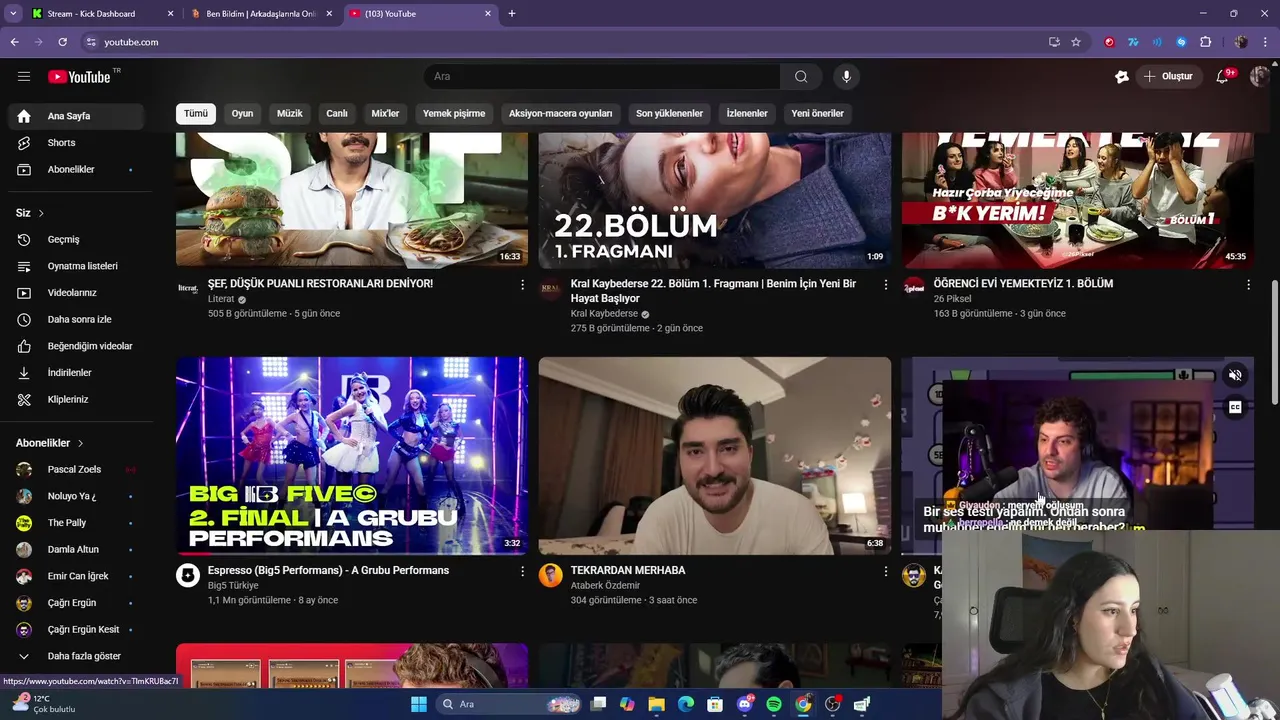
Task: Open the Chrome tab search dropdown
Action: coord(13,14)
